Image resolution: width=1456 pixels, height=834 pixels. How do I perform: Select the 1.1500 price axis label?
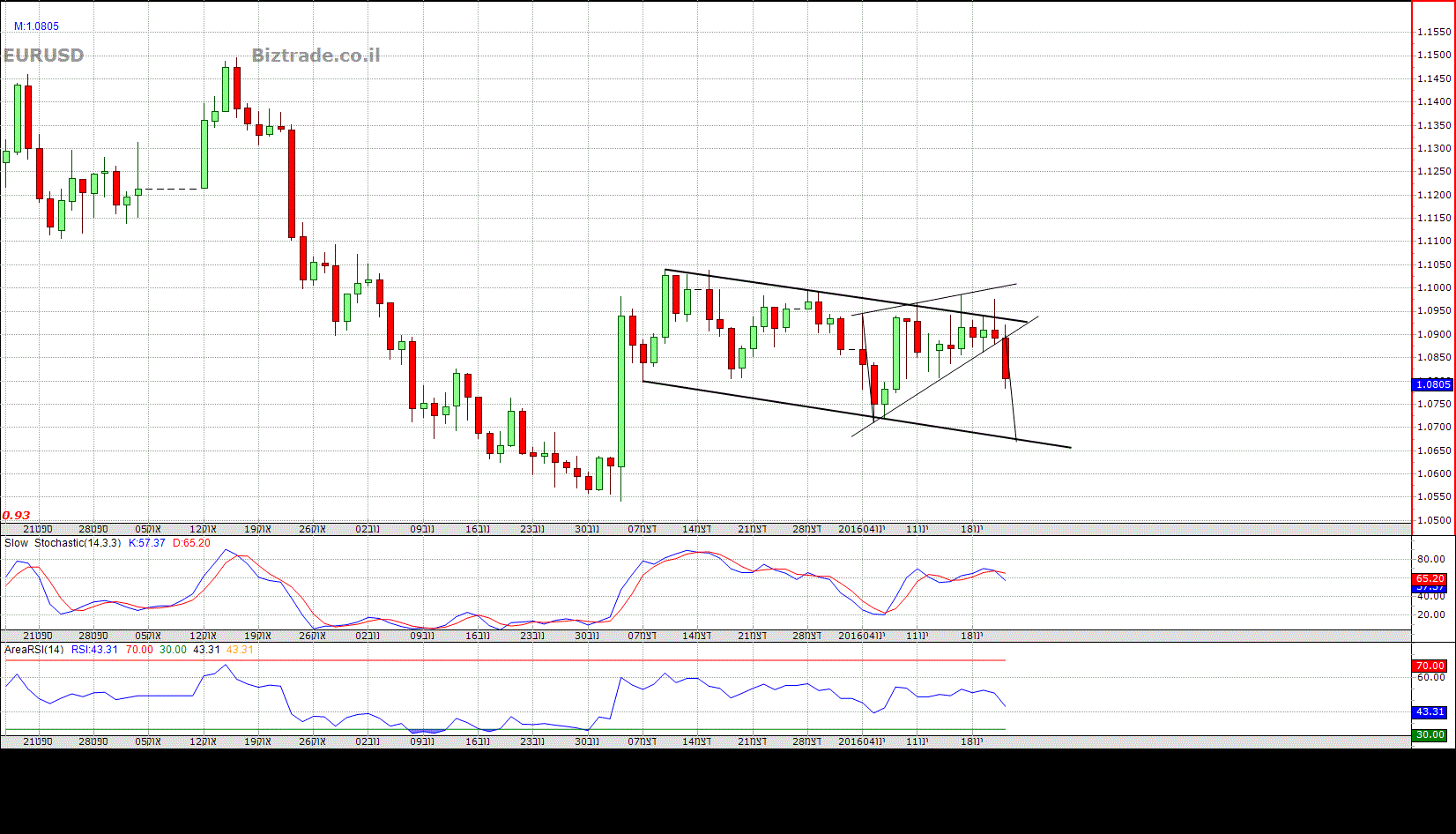click(1434, 55)
